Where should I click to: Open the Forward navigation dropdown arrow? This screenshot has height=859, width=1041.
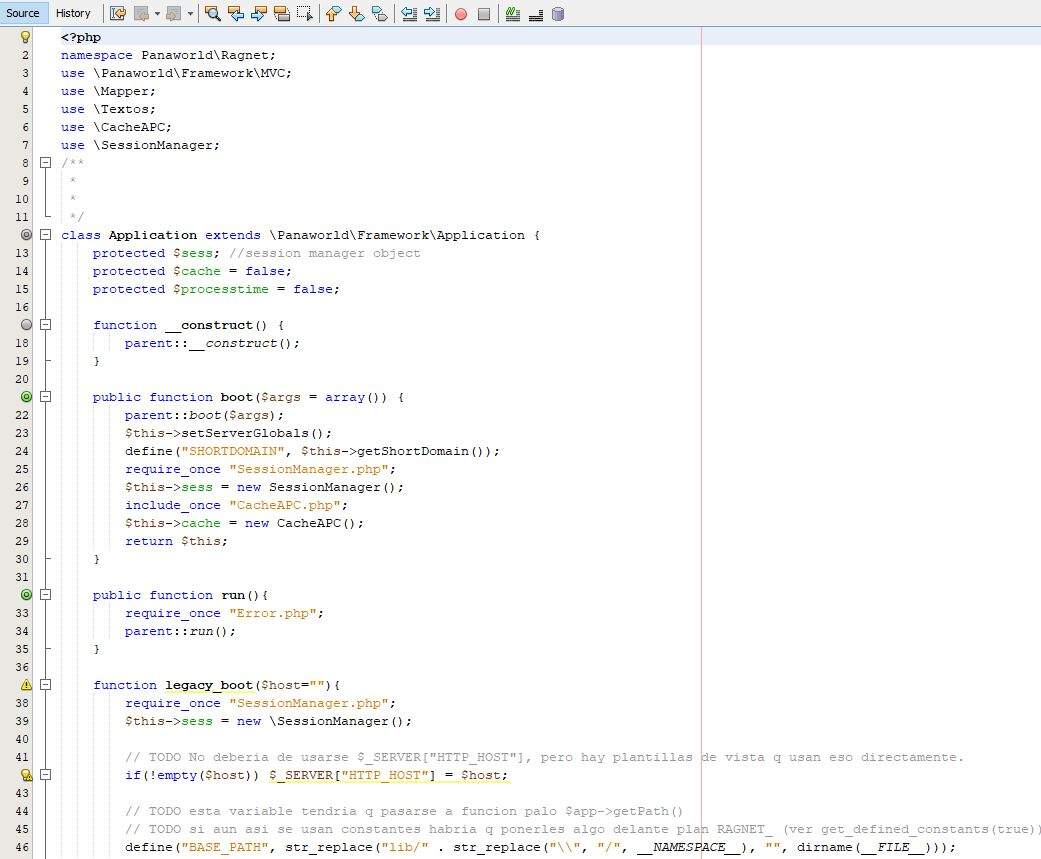pos(191,13)
